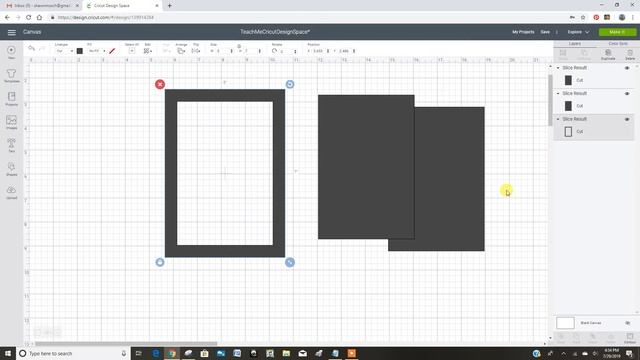Image resolution: width=640 pixels, height=360 pixels.
Task: Hide the middle Slice Result layer
Action: point(627,93)
